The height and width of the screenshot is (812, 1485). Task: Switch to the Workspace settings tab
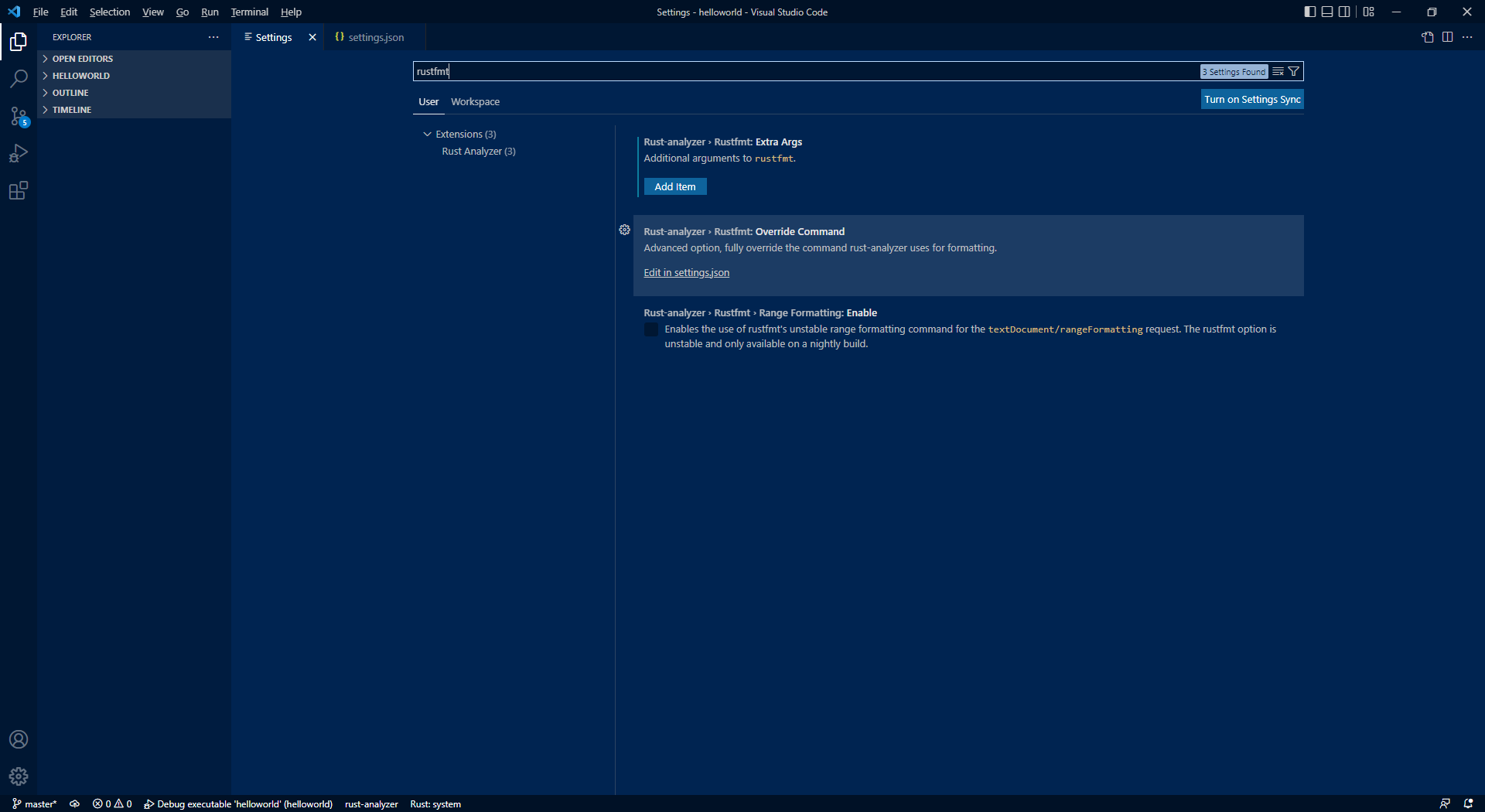click(475, 102)
